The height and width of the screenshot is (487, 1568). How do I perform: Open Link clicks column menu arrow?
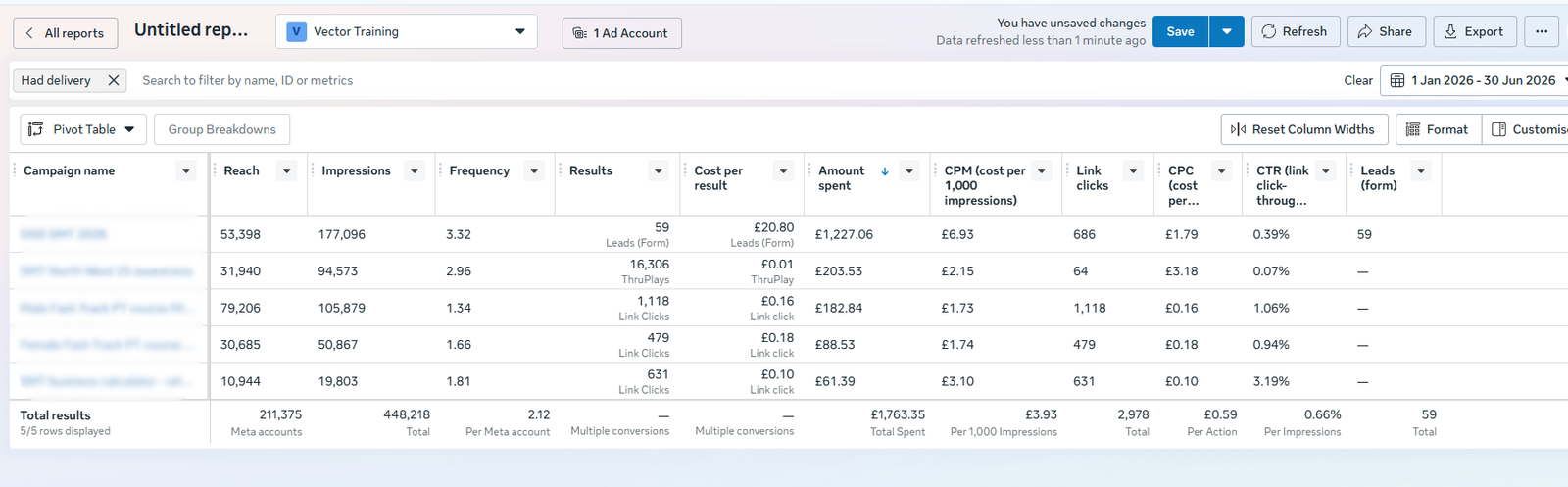[1133, 170]
